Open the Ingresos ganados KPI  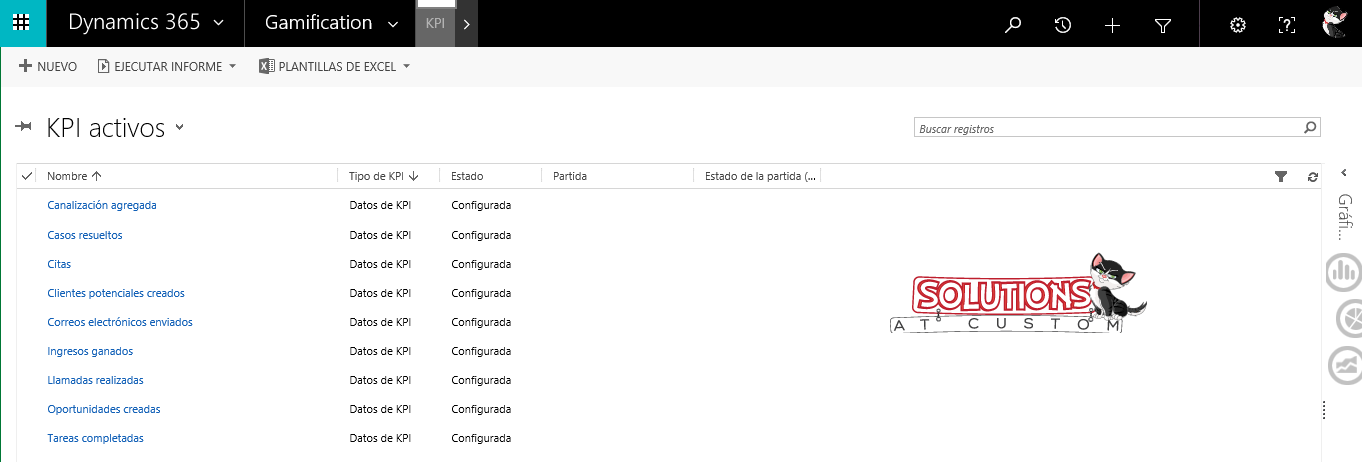point(90,351)
